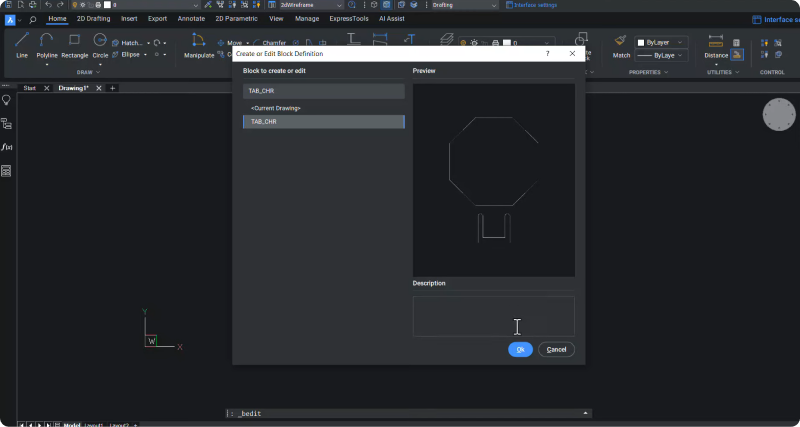Screen dimensions: 800x427
Task: Expand the command line history arrow
Action: point(585,413)
